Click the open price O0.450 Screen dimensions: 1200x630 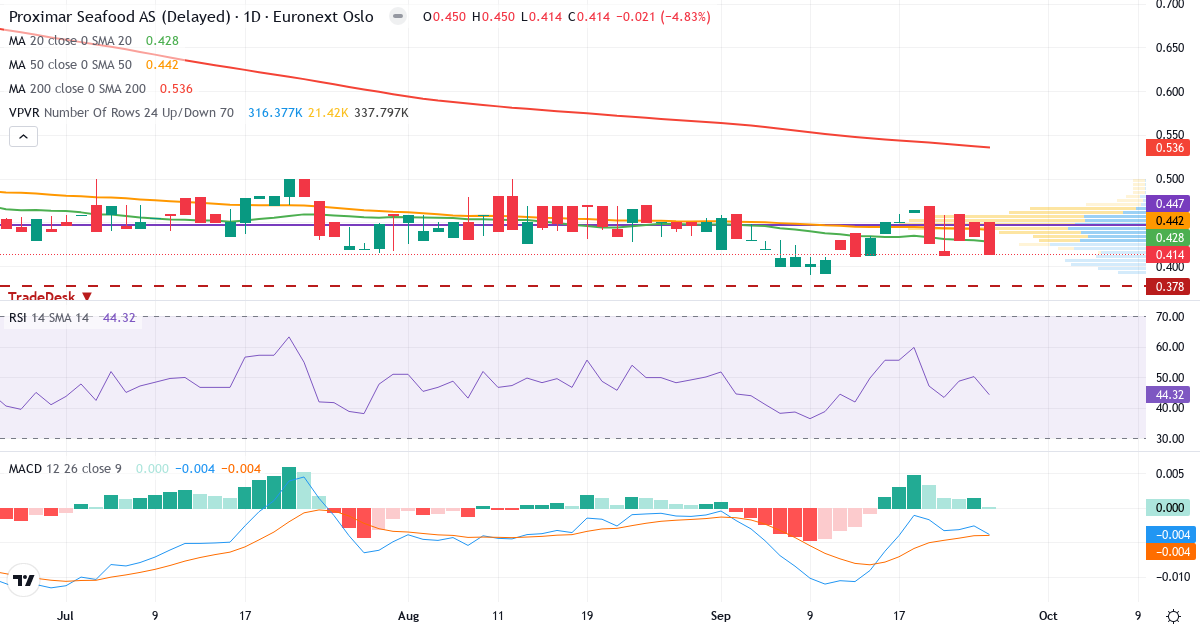coord(444,17)
